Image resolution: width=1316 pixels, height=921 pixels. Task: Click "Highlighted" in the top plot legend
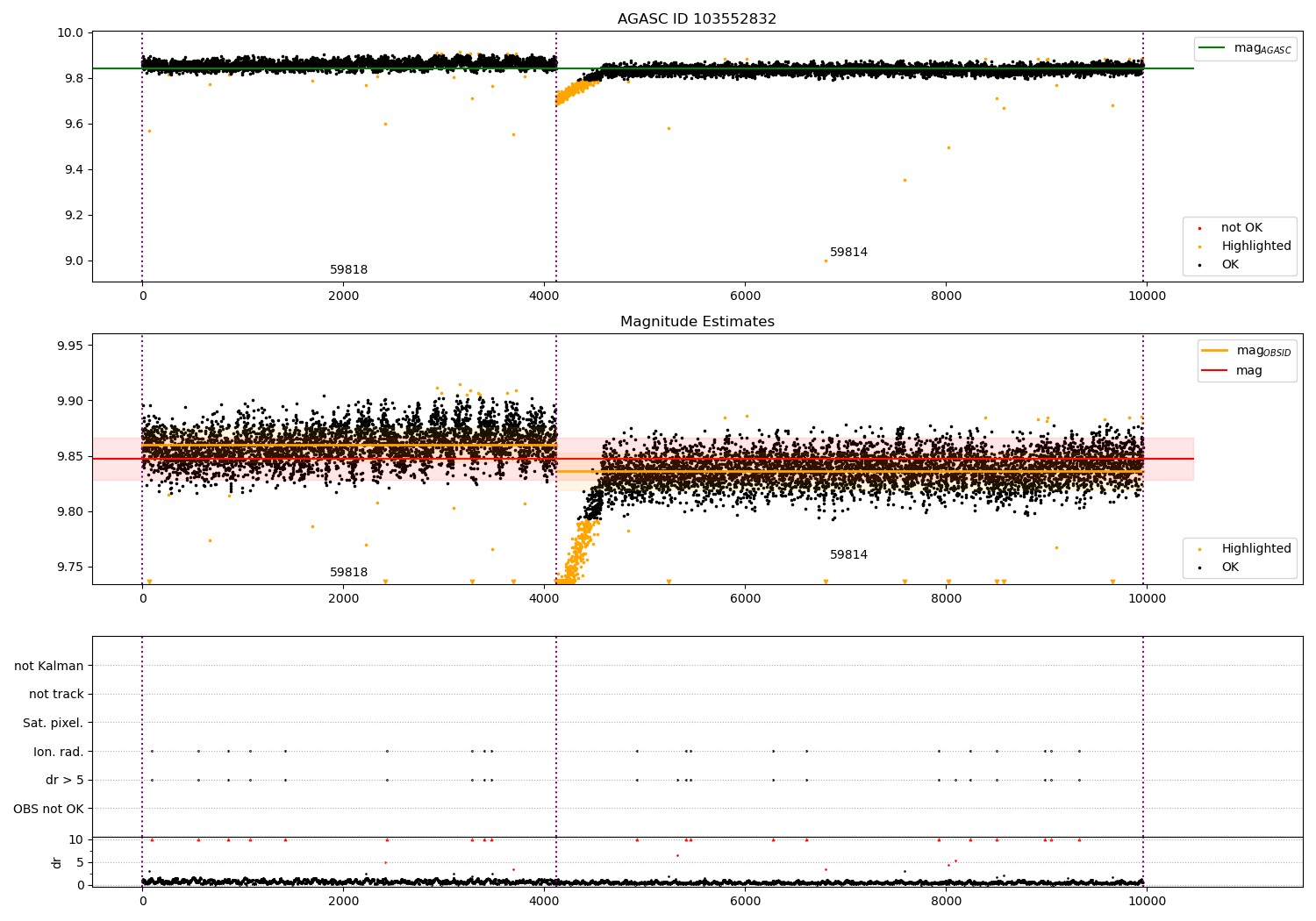(x=1256, y=246)
